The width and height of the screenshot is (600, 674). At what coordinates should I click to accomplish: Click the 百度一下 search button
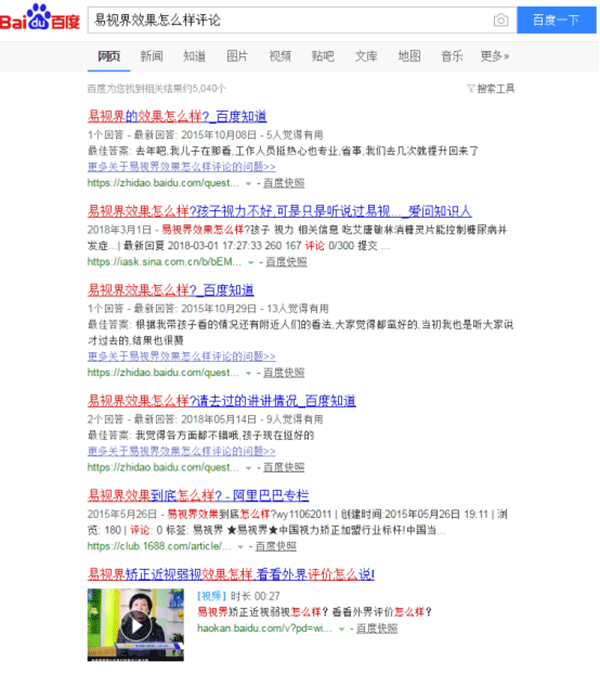pyautogui.click(x=555, y=20)
